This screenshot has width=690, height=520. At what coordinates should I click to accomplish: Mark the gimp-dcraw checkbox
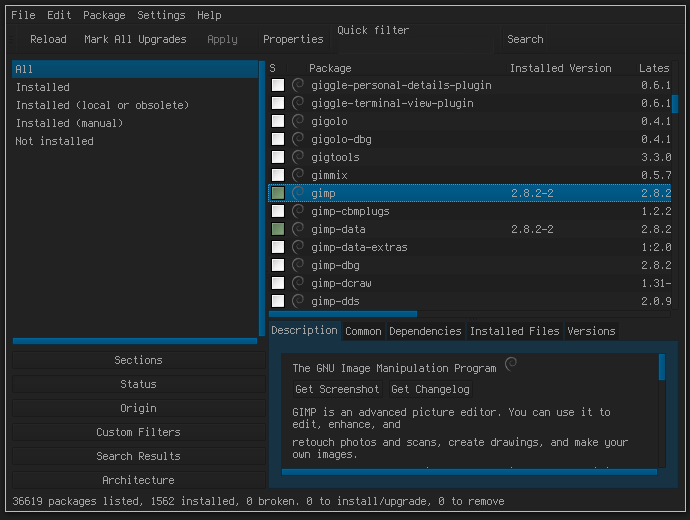click(278, 283)
